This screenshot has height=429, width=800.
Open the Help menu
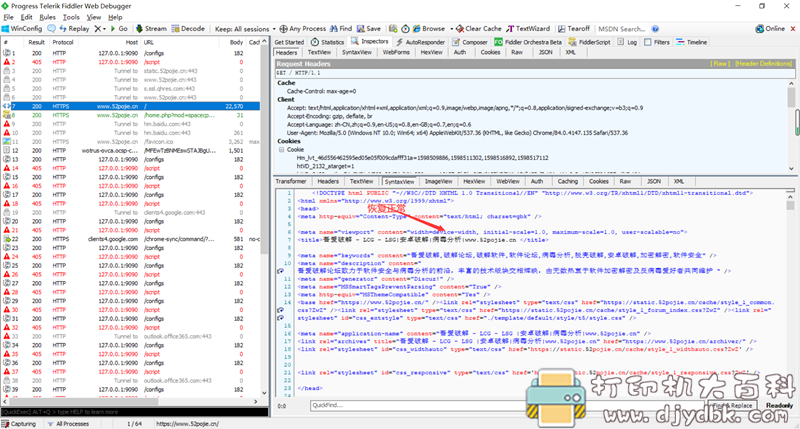coord(115,17)
